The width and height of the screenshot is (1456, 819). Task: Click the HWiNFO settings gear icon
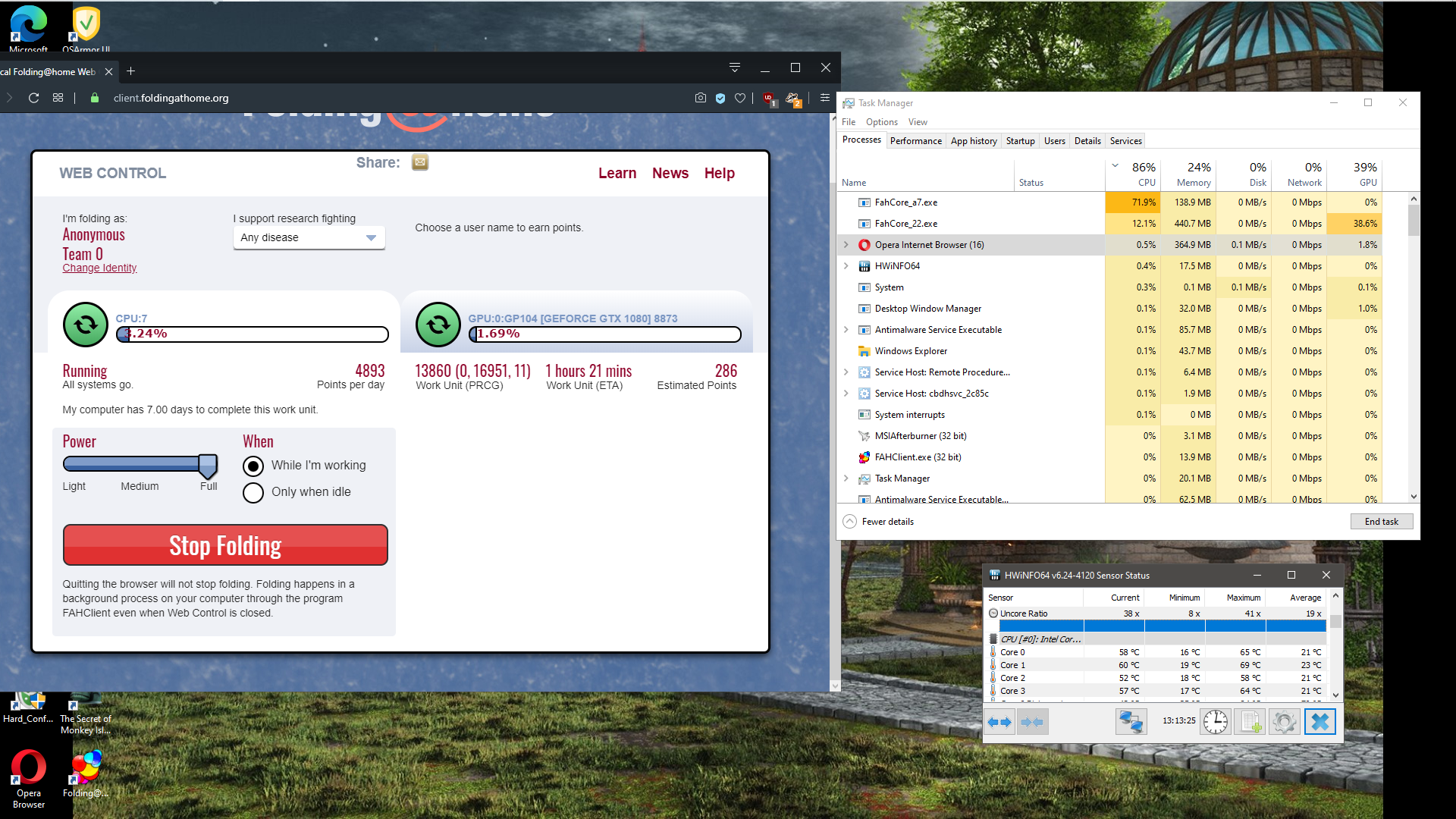[1284, 722]
